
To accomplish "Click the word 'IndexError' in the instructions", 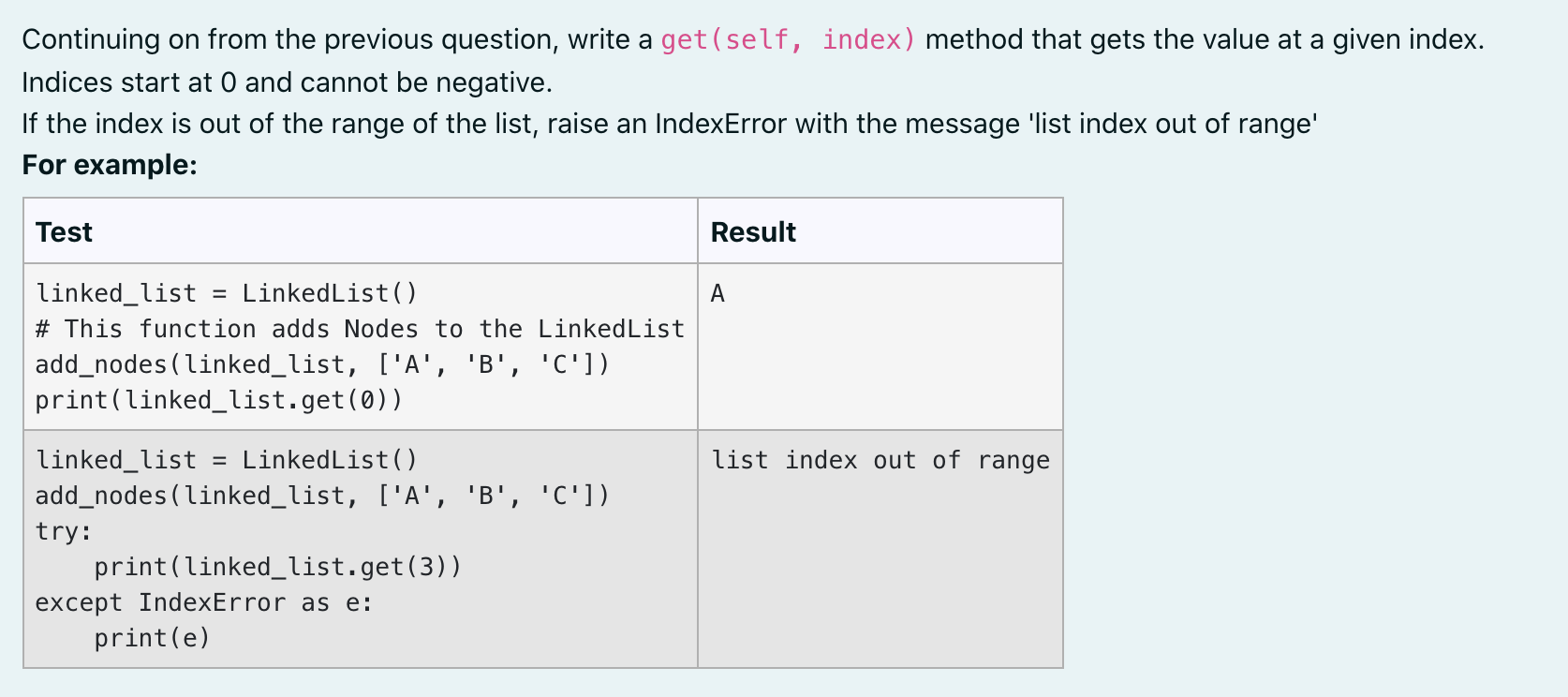I will click(x=720, y=124).
